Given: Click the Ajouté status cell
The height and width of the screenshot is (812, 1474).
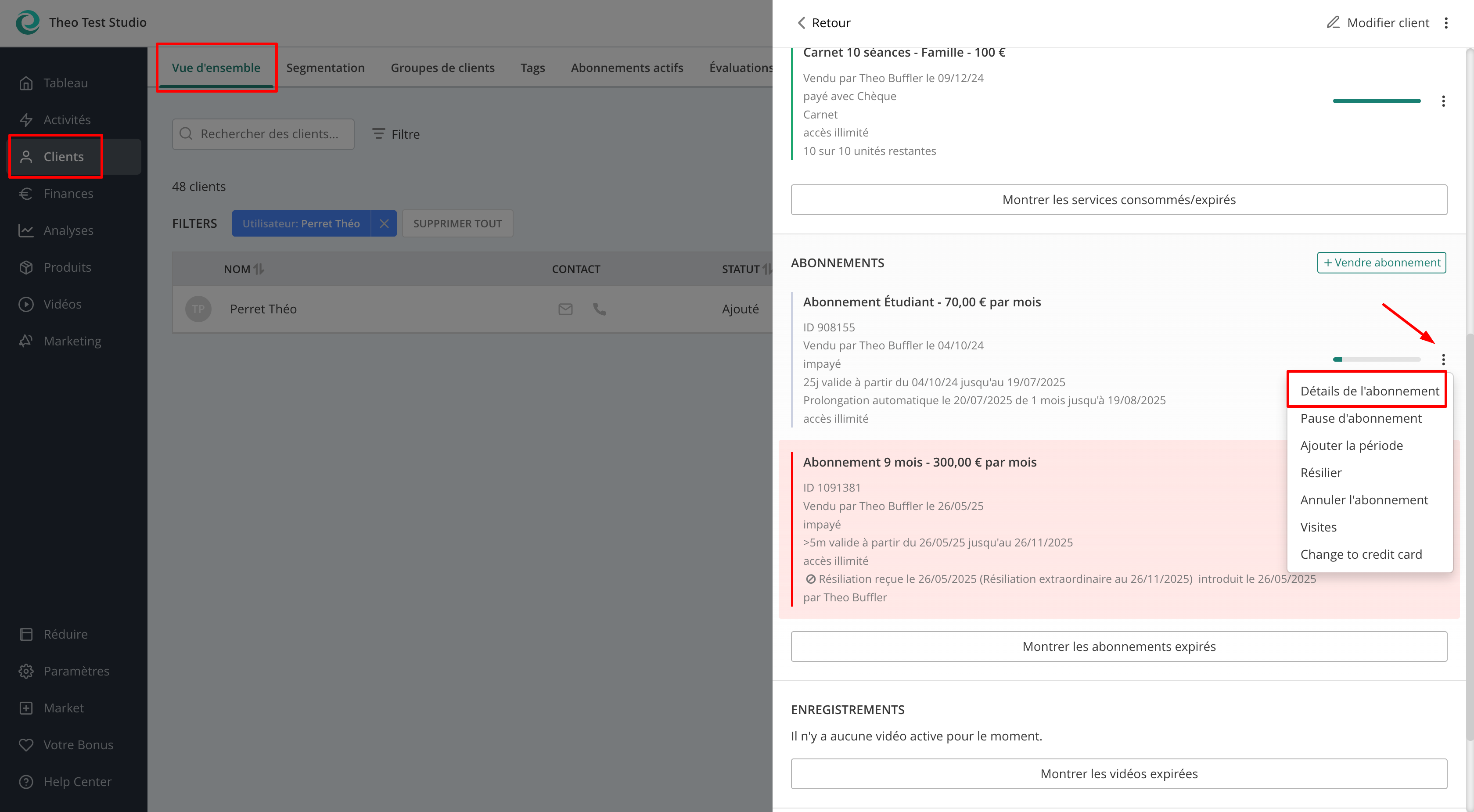Looking at the screenshot, I should [741, 309].
